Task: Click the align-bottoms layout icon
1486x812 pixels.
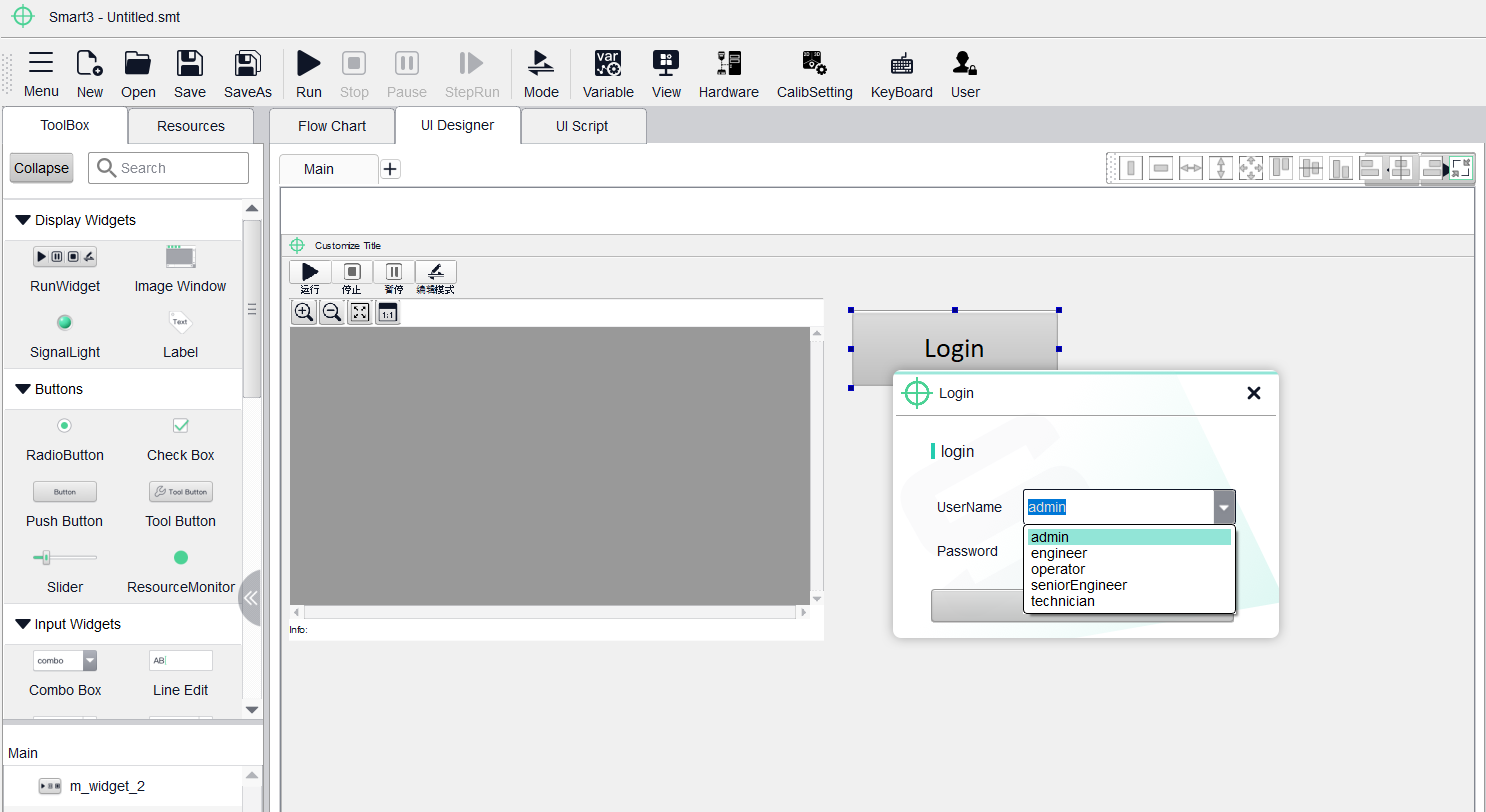Action: (1341, 168)
